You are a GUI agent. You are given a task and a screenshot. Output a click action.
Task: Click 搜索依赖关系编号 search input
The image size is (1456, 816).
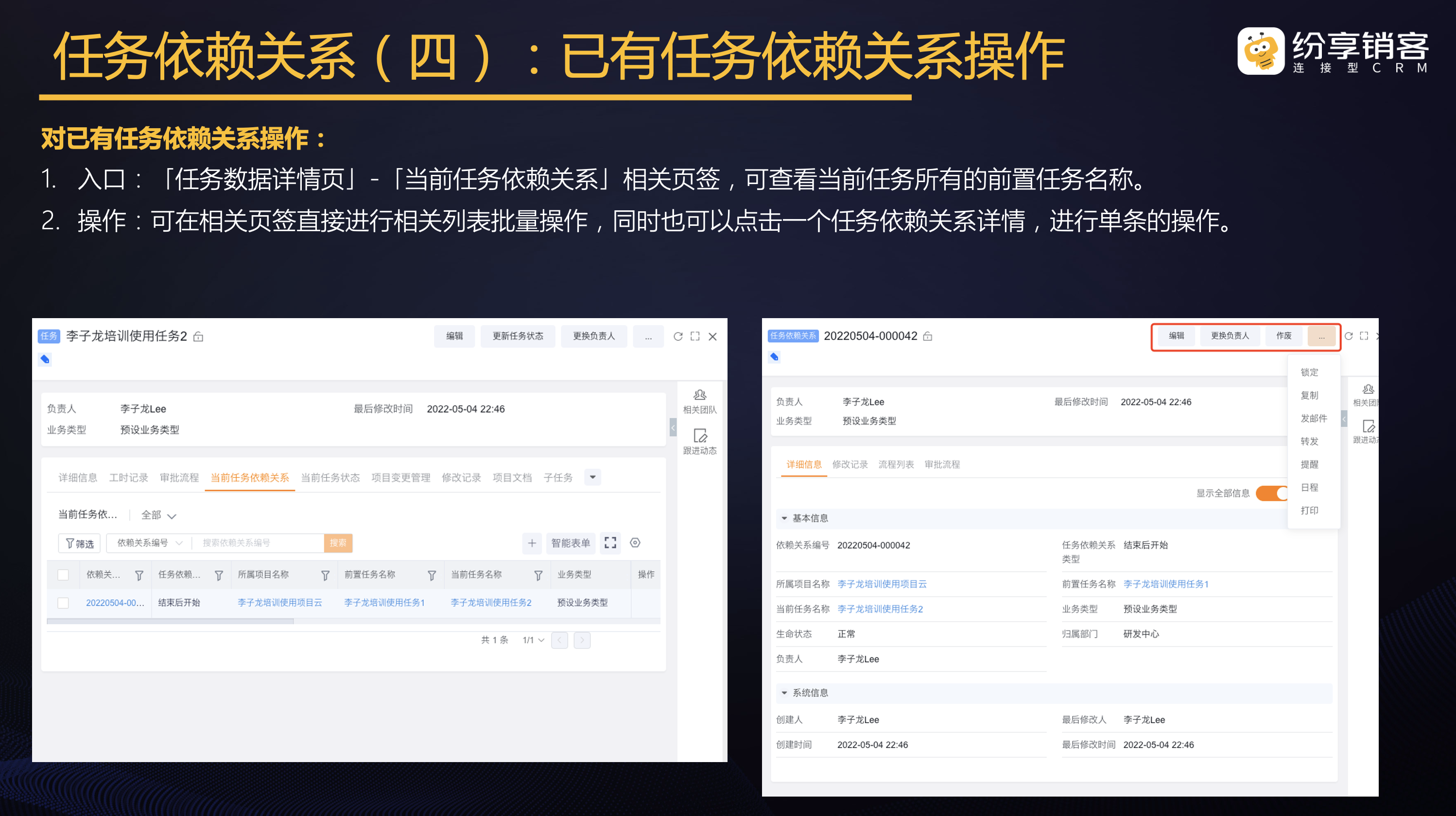tap(258, 543)
